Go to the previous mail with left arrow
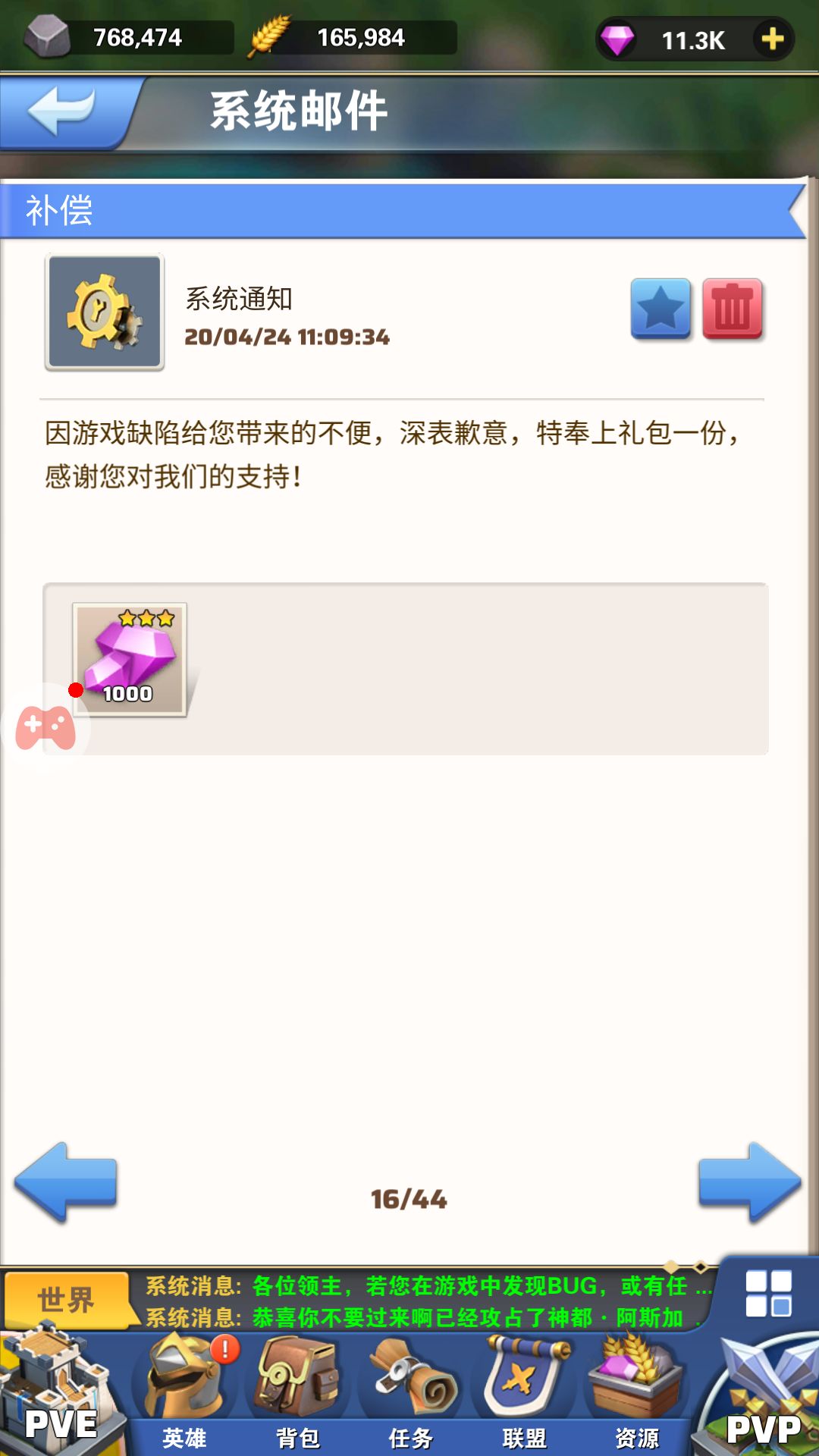 point(66,1182)
